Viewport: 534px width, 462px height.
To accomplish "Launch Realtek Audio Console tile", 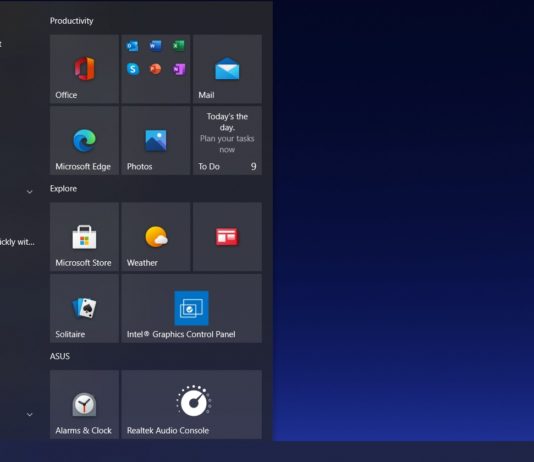I will click(x=191, y=404).
